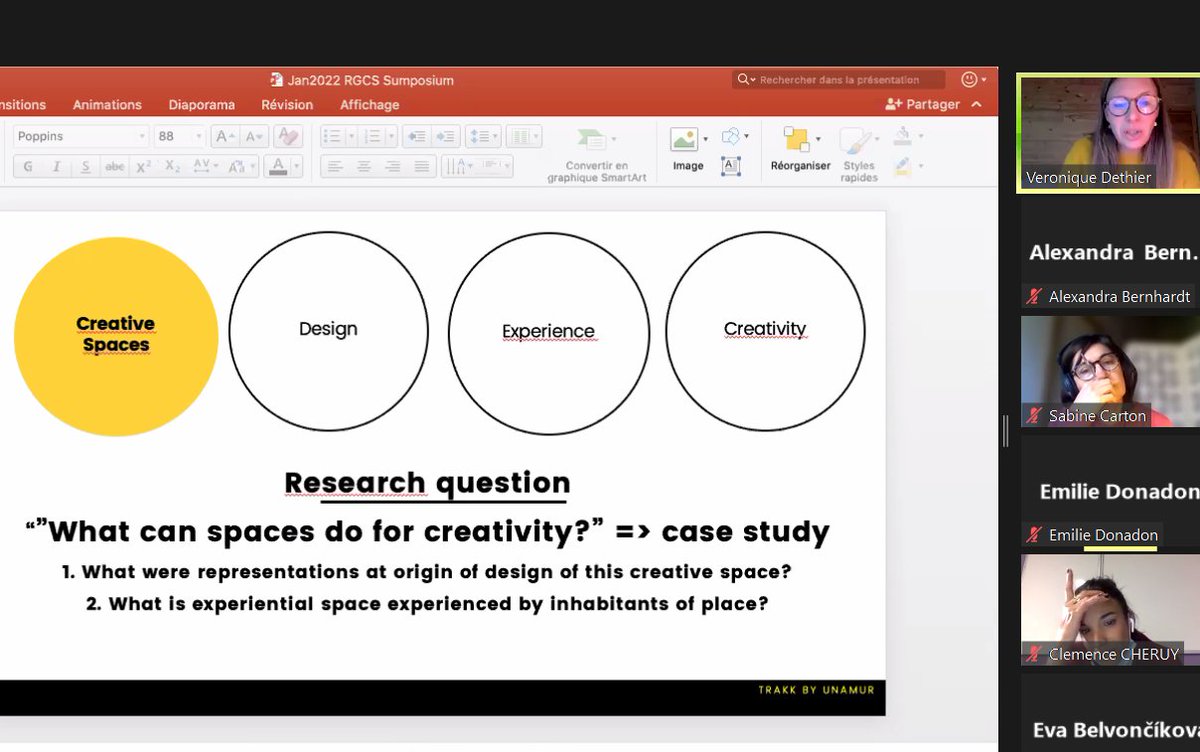The height and width of the screenshot is (752, 1200).
Task: Open the columns layout button
Action: pyautogui.click(x=523, y=137)
